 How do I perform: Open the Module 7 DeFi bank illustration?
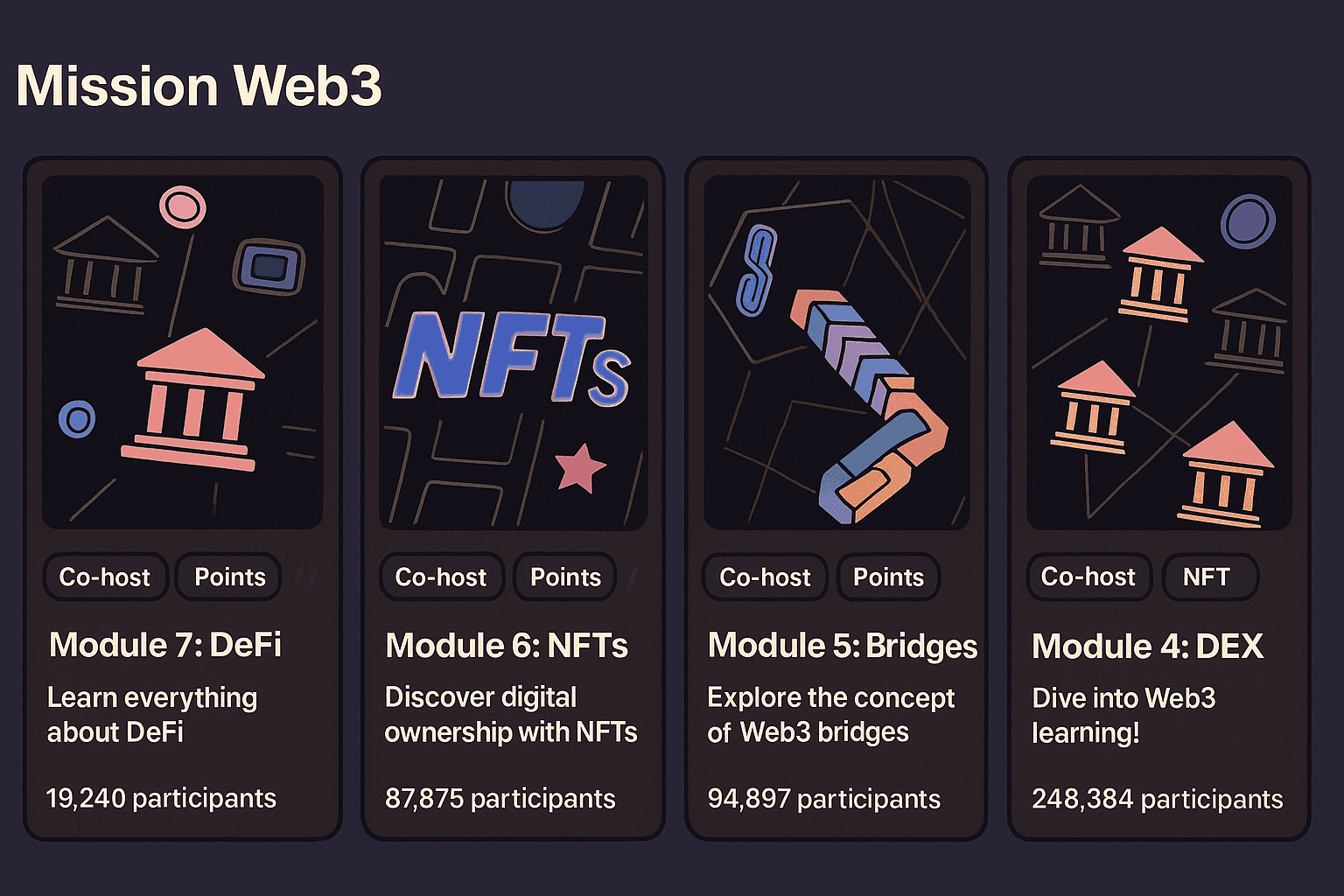coord(183,352)
